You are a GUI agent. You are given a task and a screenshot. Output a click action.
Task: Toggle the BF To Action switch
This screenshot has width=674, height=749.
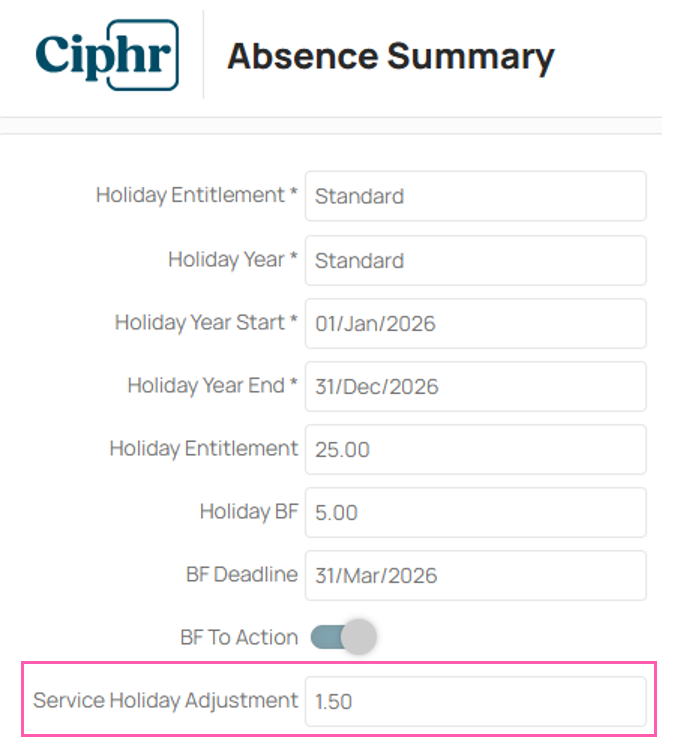343,637
